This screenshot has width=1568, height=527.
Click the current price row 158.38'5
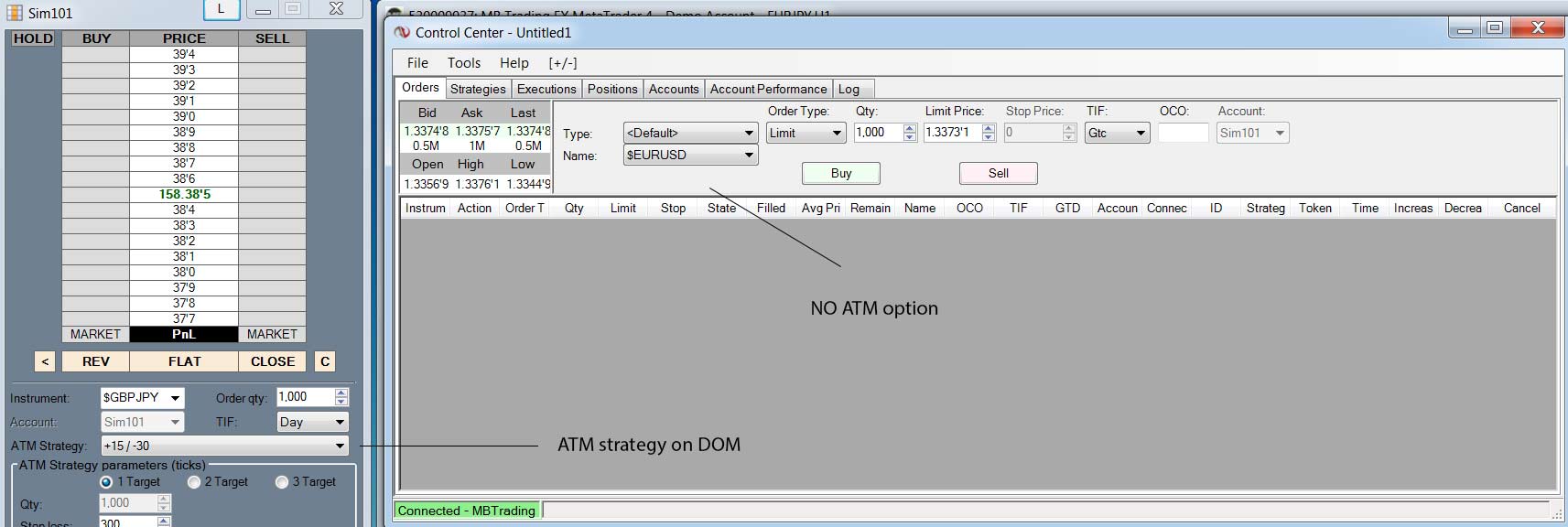click(x=184, y=194)
